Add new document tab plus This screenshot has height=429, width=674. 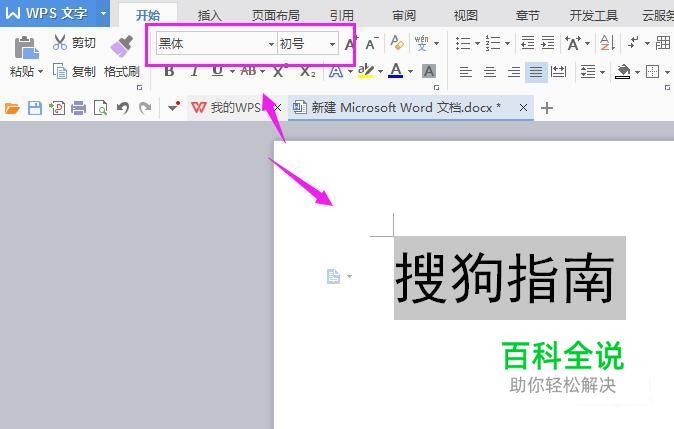point(547,108)
